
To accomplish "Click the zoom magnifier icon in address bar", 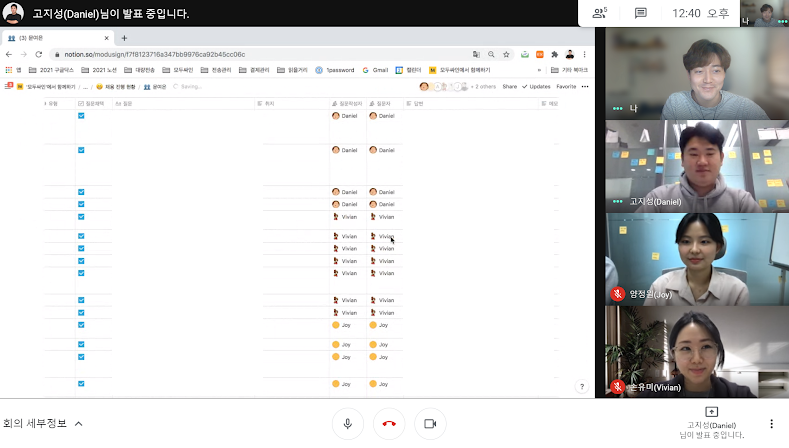I will (x=491, y=54).
